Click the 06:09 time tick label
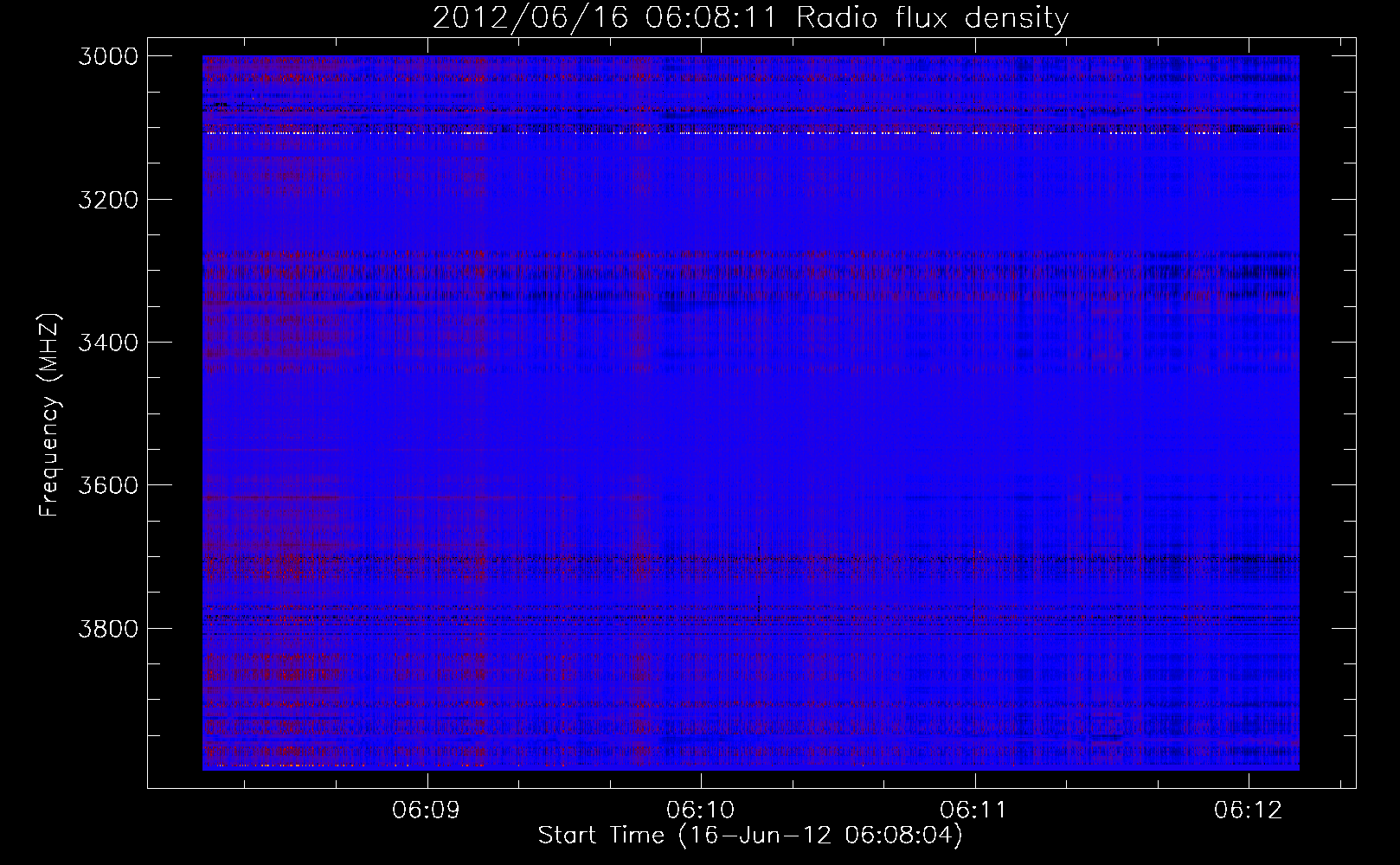 pos(426,811)
